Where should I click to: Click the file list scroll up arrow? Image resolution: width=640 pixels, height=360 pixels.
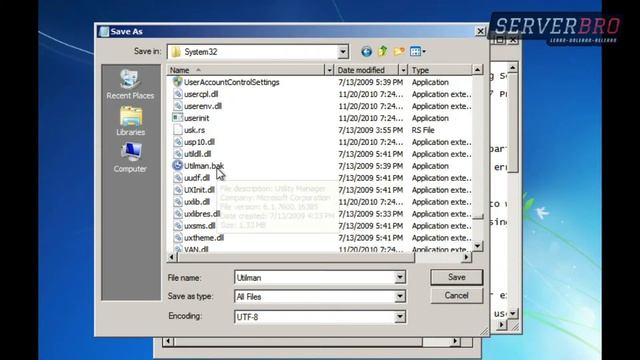point(477,70)
